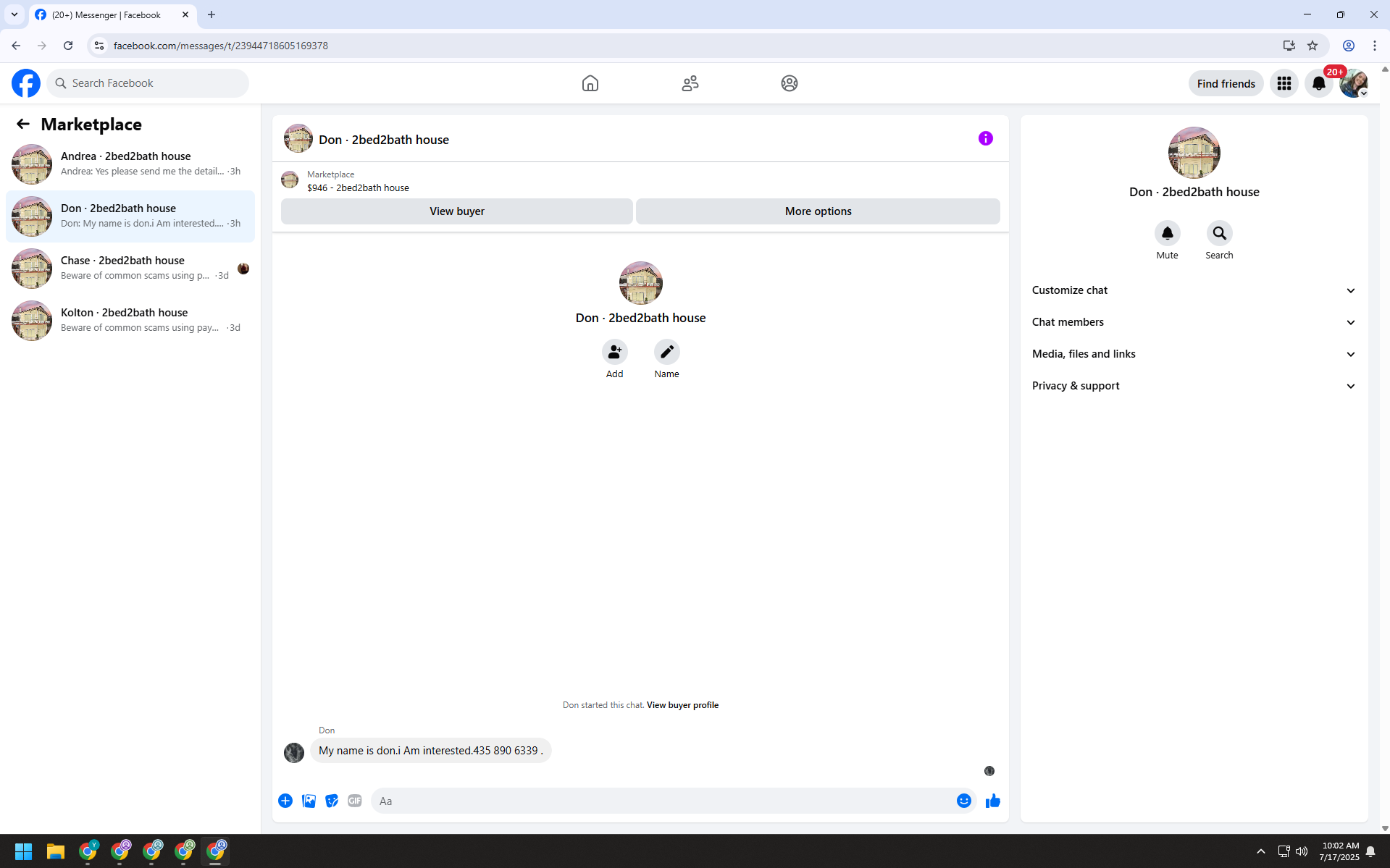Click the install app icon in address bar
Viewport: 1390px width, 868px height.
point(1289,46)
